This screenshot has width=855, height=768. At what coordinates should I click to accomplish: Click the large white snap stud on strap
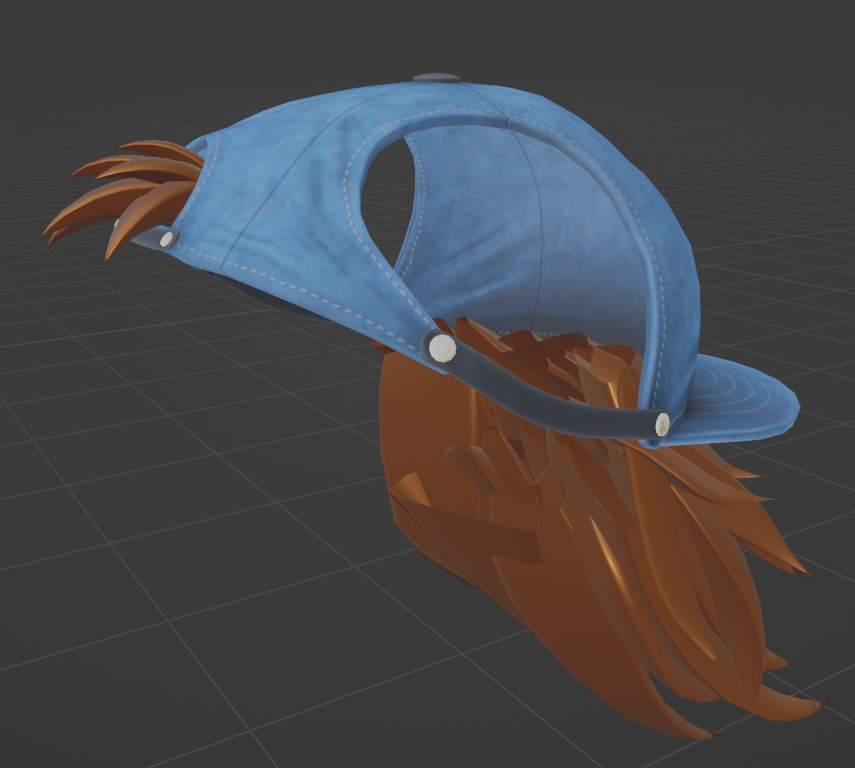point(442,348)
